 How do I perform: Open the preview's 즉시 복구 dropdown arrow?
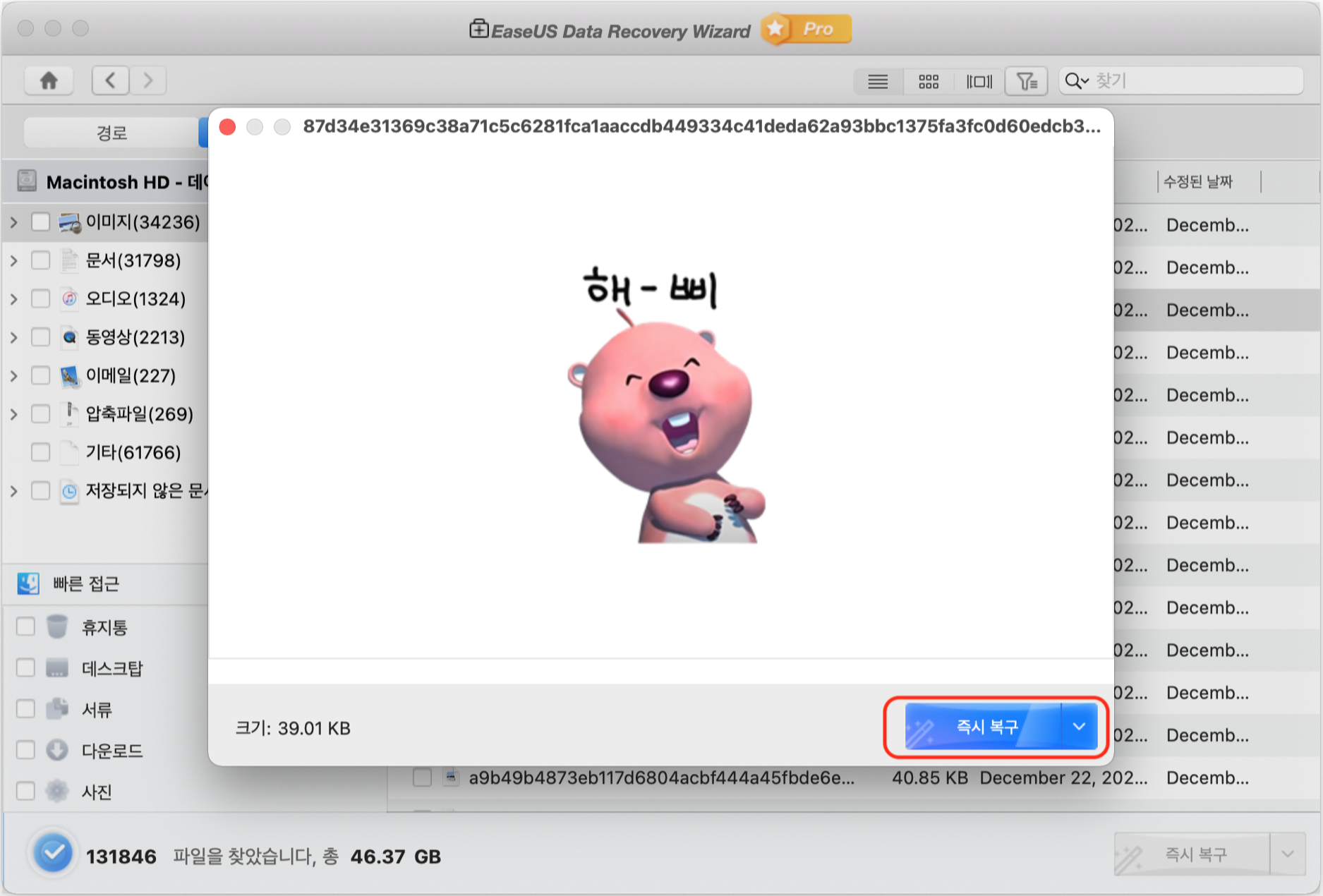[x=1079, y=727]
